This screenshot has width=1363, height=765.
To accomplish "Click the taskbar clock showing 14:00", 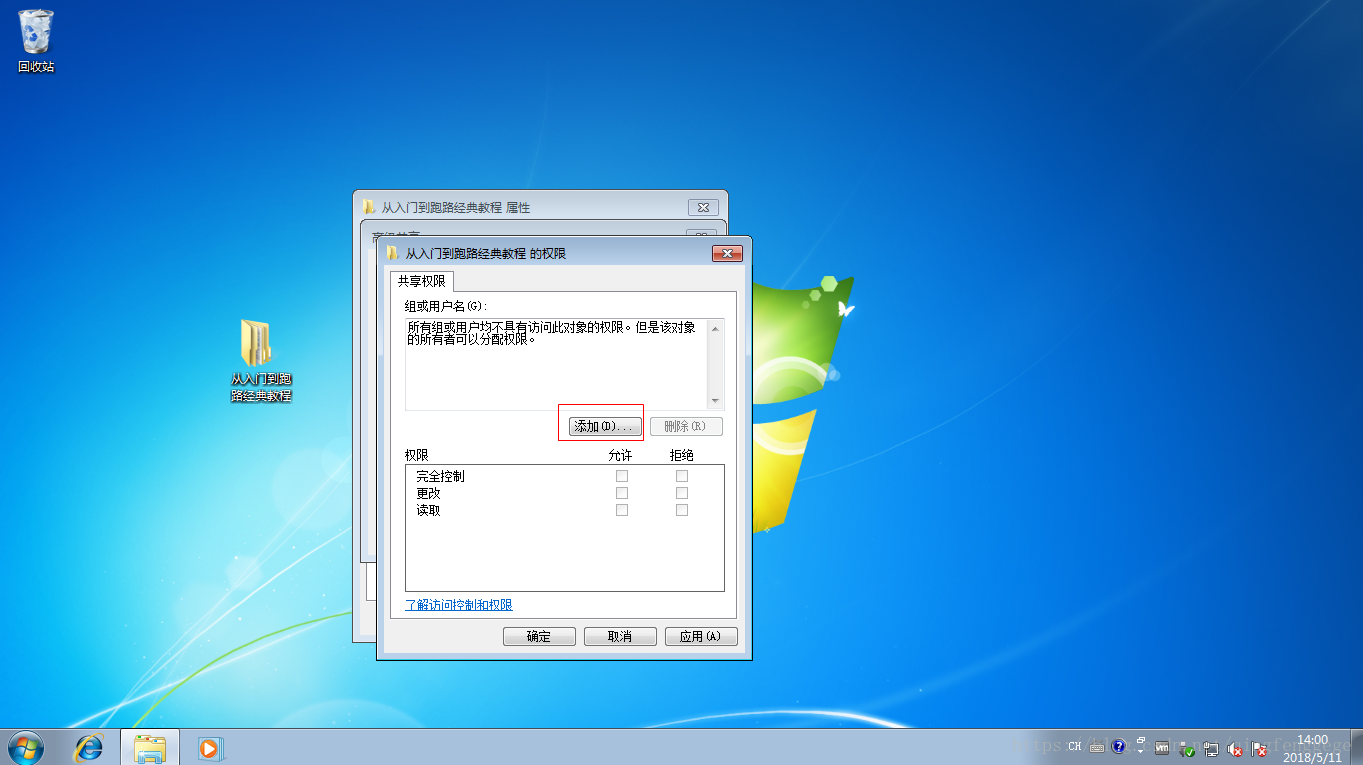I will click(x=1312, y=748).
